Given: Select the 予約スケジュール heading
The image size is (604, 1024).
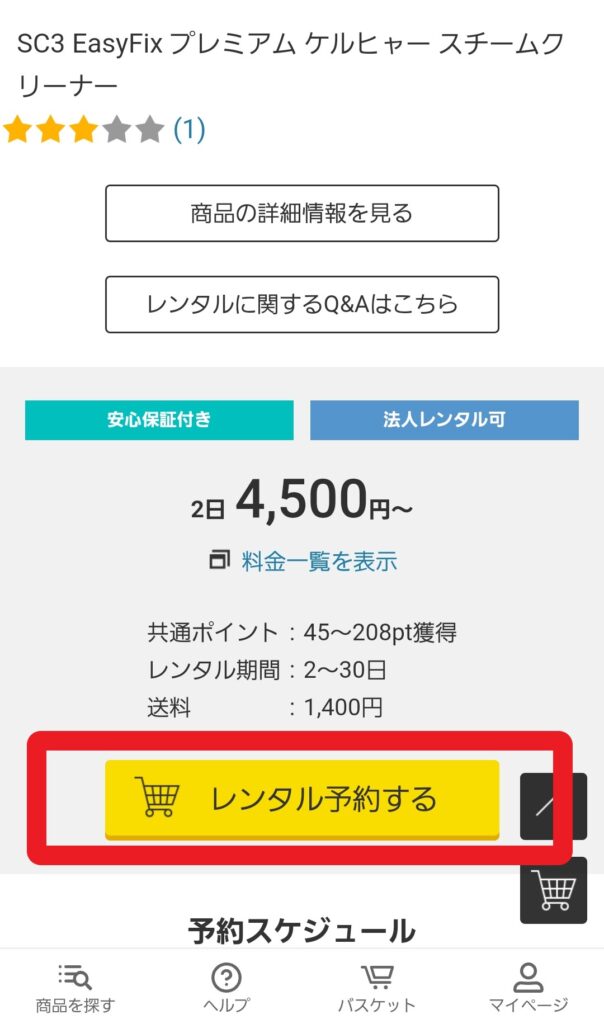Looking at the screenshot, I should (x=302, y=931).
